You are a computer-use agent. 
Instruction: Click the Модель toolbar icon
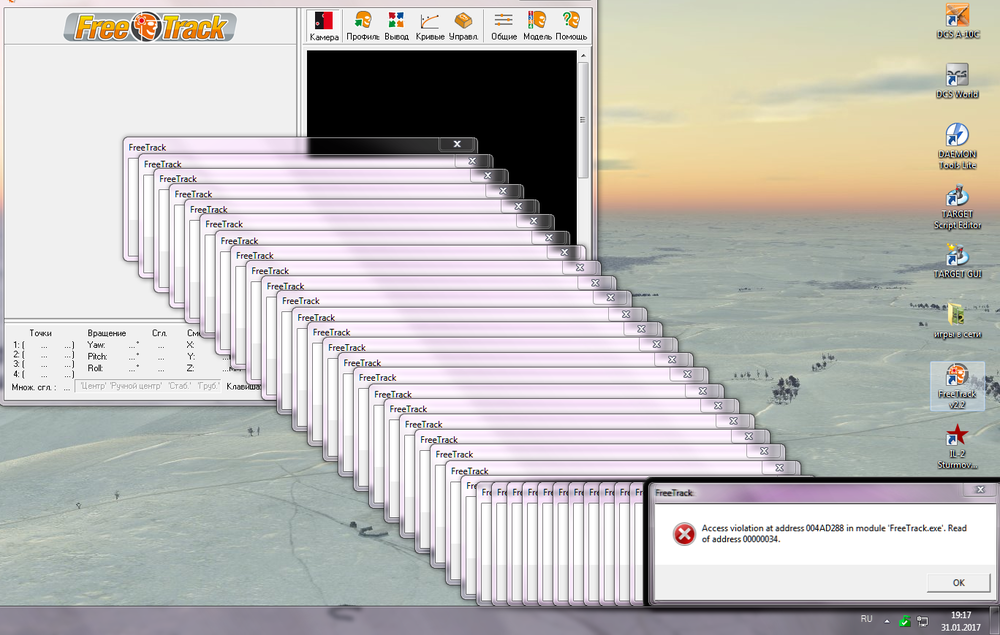(x=536, y=22)
